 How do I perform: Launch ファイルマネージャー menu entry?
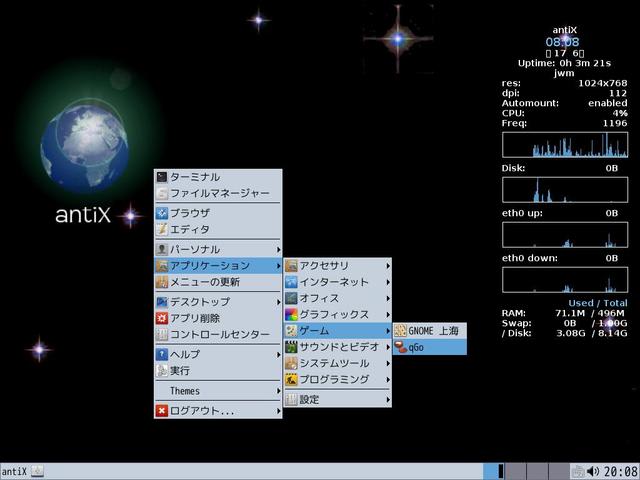click(x=218, y=193)
